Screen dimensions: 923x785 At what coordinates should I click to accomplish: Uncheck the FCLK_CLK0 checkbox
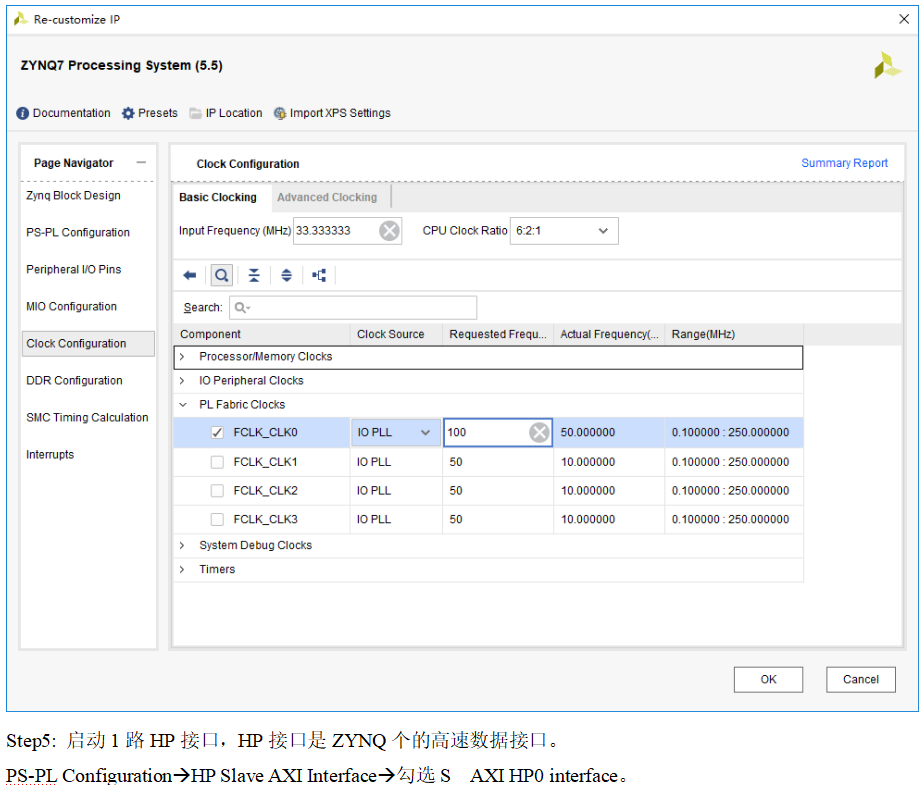pos(217,433)
